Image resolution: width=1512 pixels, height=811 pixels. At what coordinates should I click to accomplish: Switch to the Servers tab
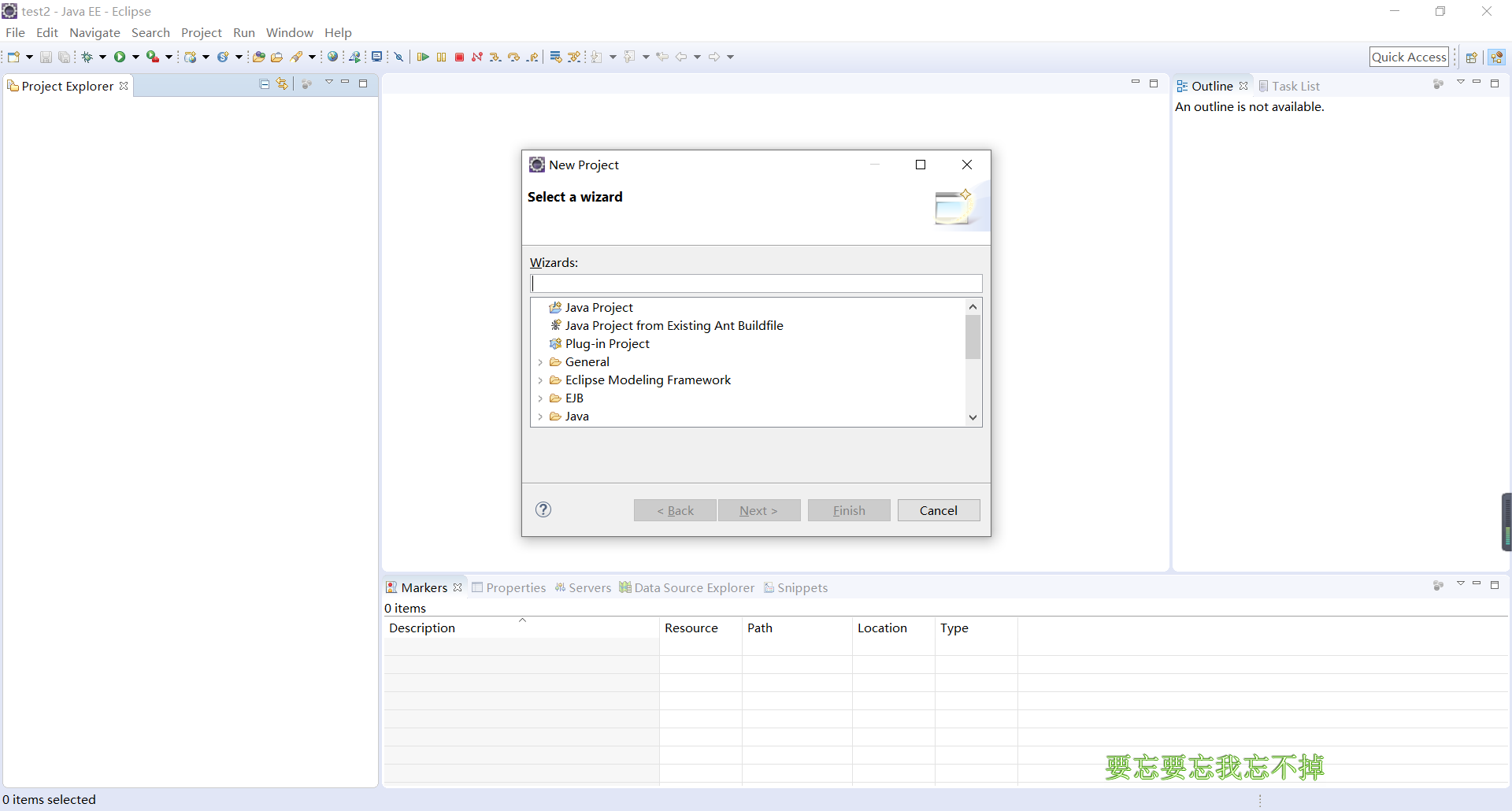click(583, 587)
